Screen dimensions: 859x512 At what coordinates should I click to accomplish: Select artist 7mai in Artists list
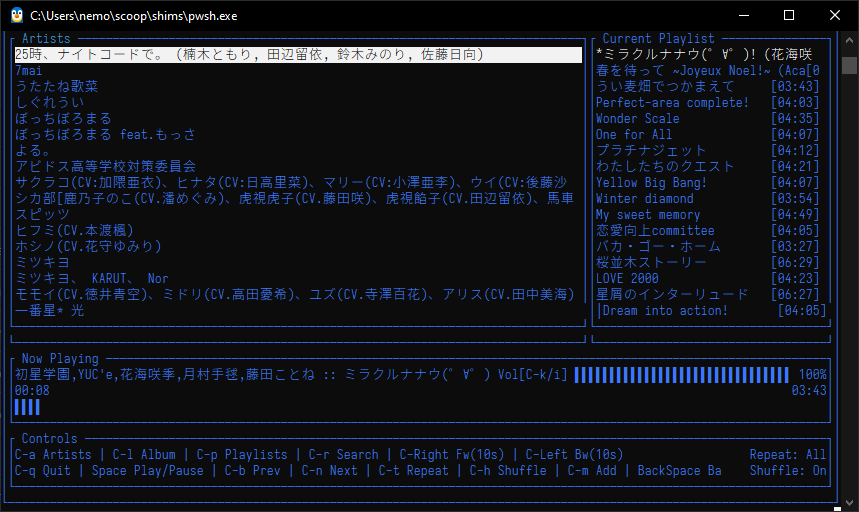pyautogui.click(x=28, y=71)
